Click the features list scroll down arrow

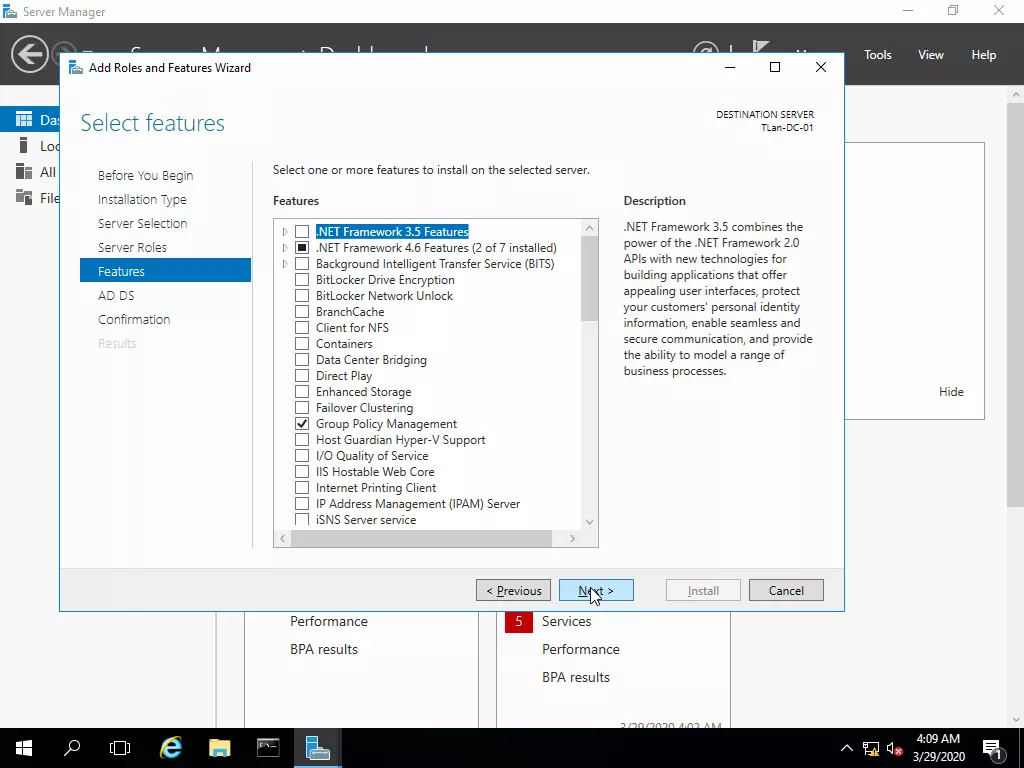click(x=589, y=522)
